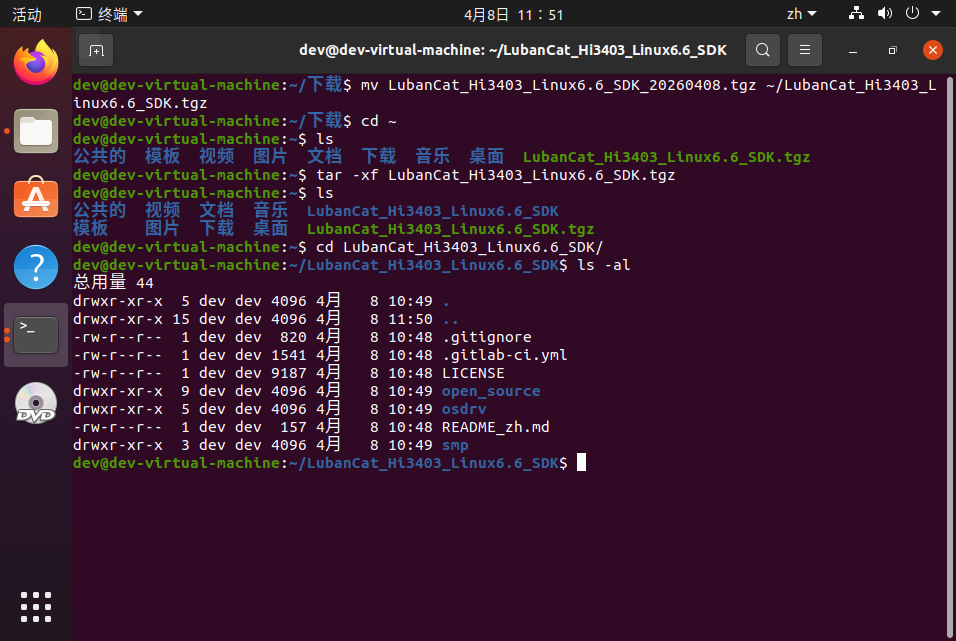Viewport: 956px width, 641px height.
Task: Click the network indicator in the top bar
Action: 855,14
